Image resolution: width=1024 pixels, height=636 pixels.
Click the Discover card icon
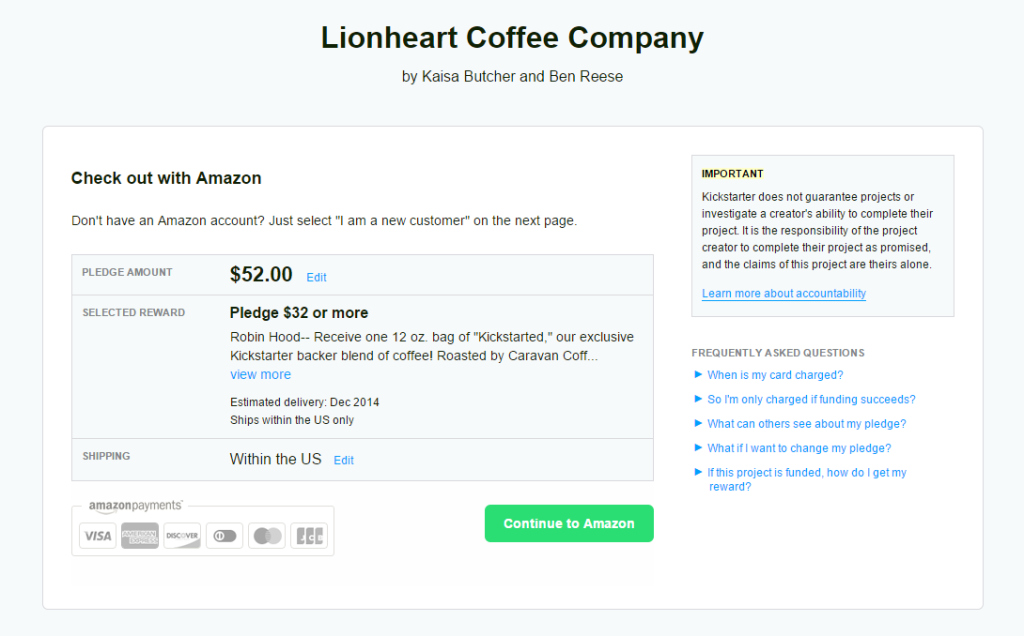(x=182, y=536)
